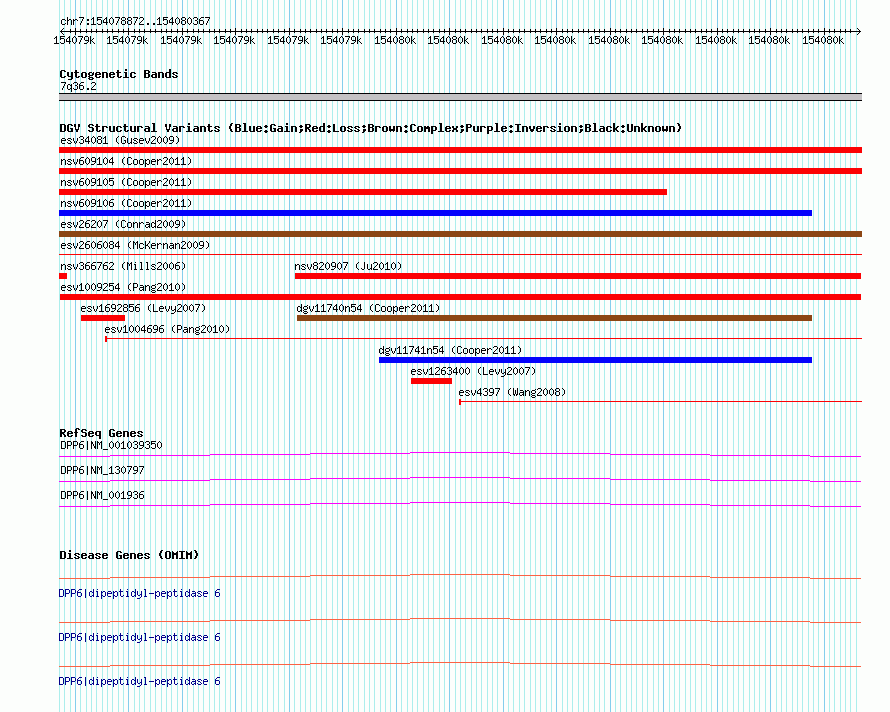The width and height of the screenshot is (890, 712).
Task: Open the esv1692856 (Levy2007) label
Action: coord(143,308)
